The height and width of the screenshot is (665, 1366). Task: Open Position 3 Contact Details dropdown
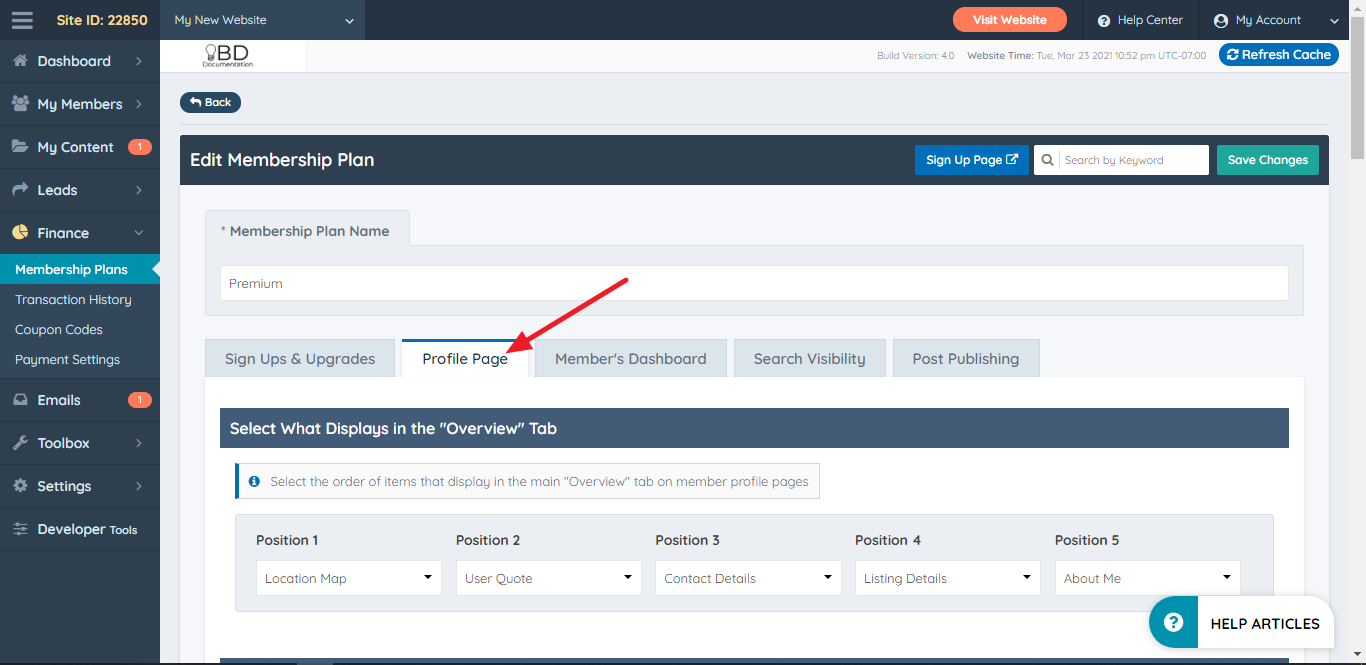pos(748,578)
